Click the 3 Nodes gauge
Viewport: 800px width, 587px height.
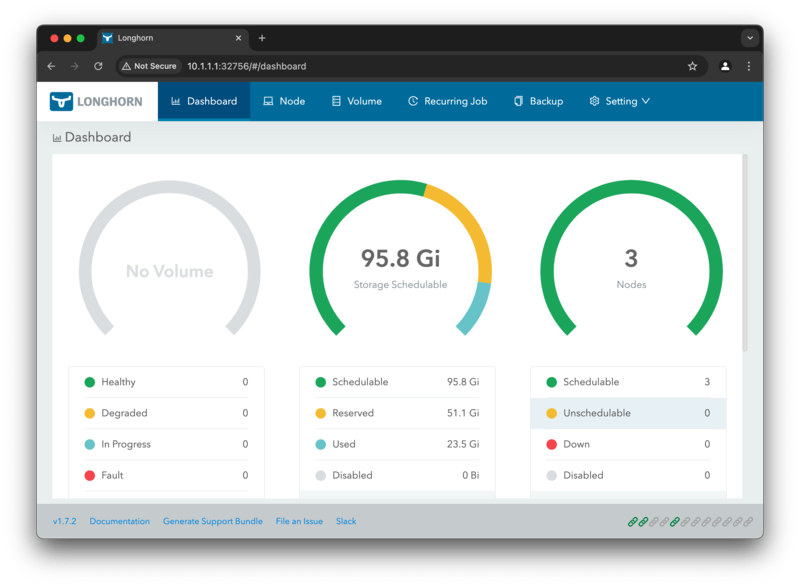pos(631,258)
